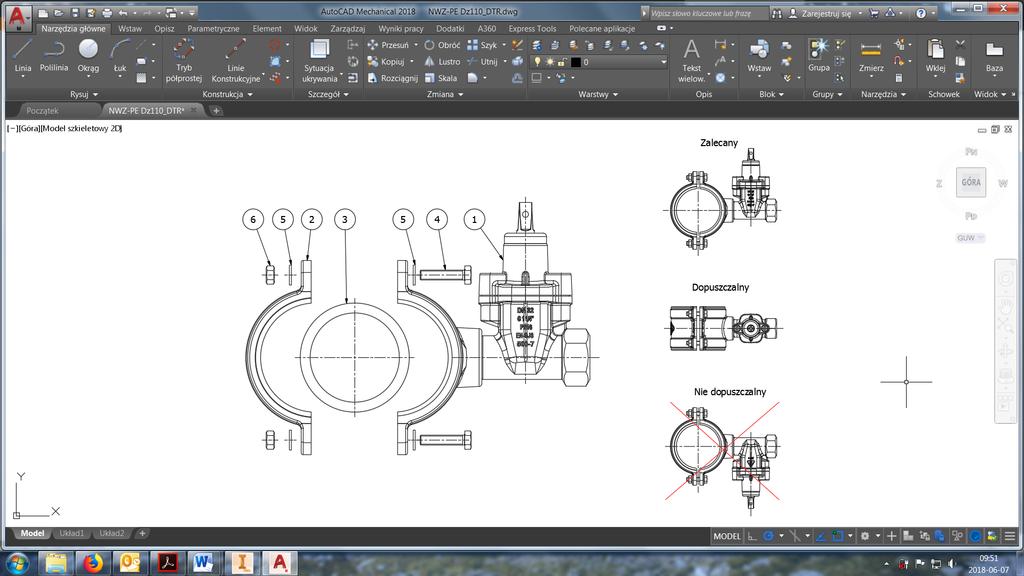1024x576 pixels.
Task: Open Word from the Windows taskbar
Action: (204, 562)
